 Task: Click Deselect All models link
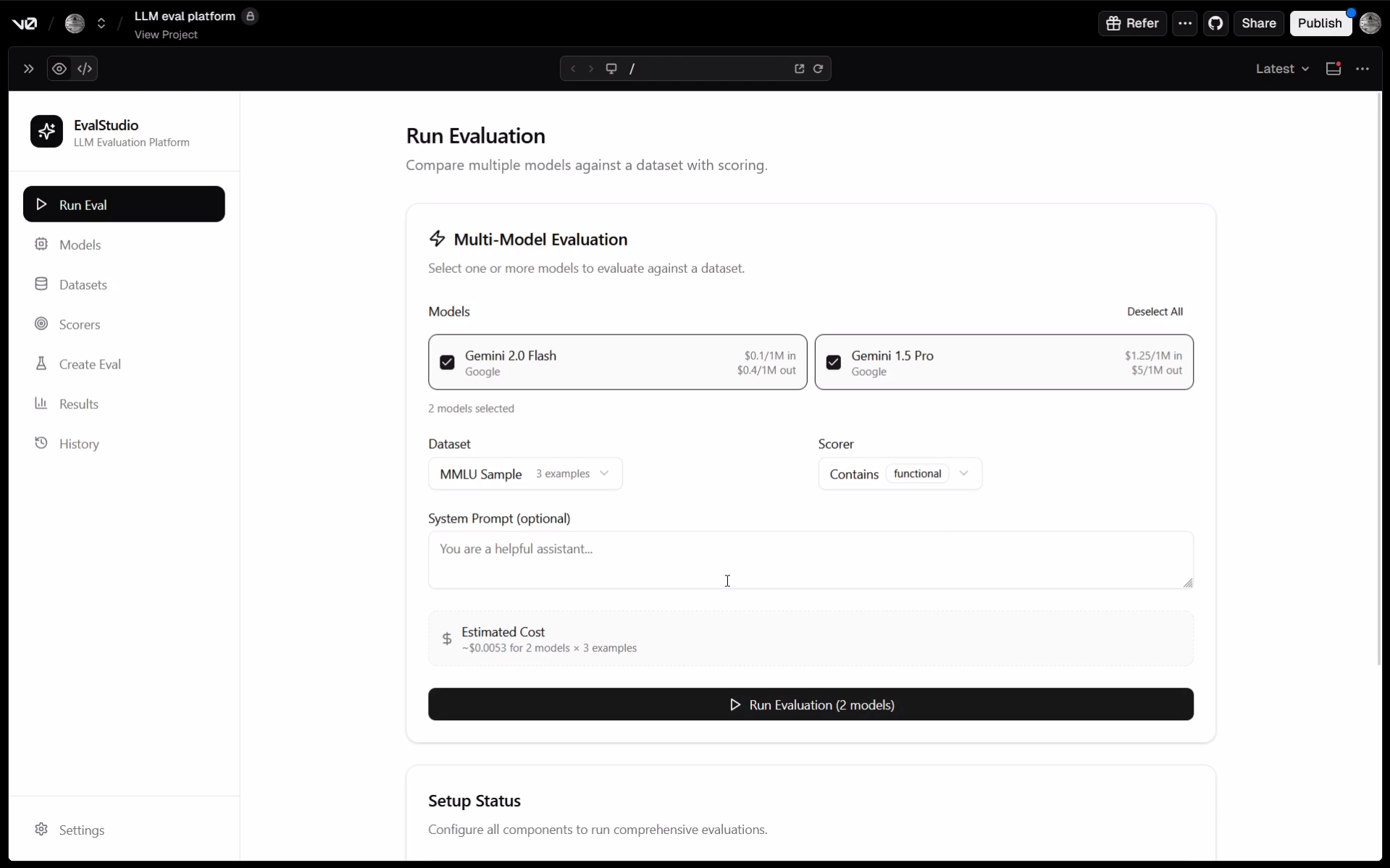pyautogui.click(x=1154, y=311)
